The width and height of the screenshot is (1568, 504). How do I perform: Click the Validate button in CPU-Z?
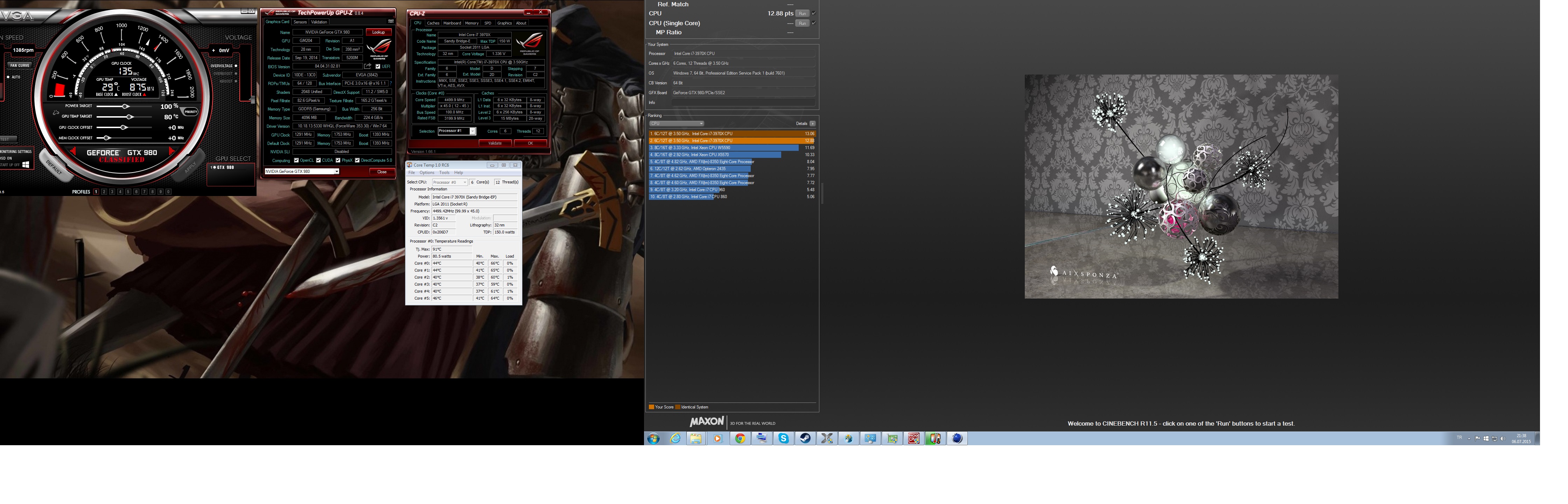(x=496, y=143)
